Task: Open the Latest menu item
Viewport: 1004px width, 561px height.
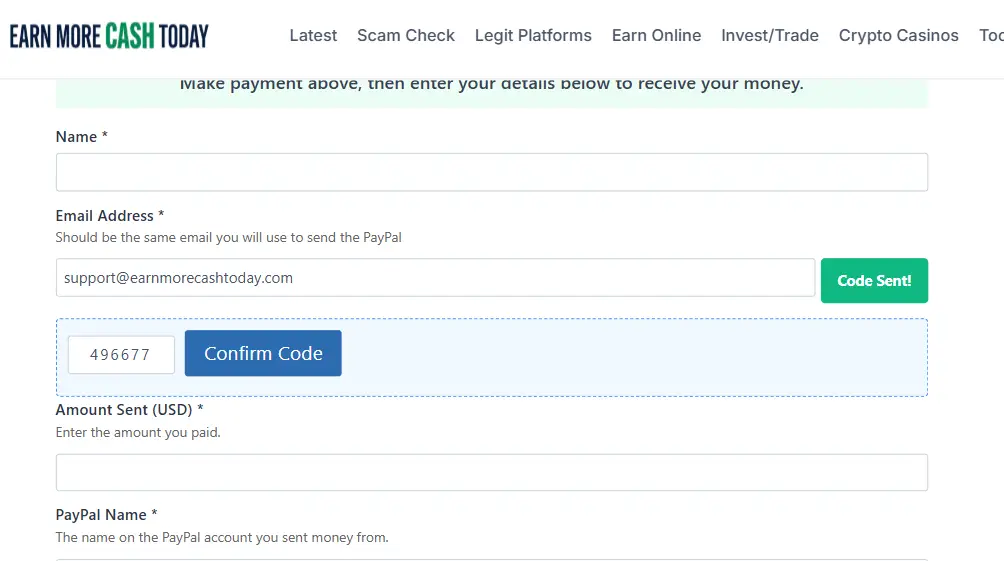Action: click(x=313, y=36)
